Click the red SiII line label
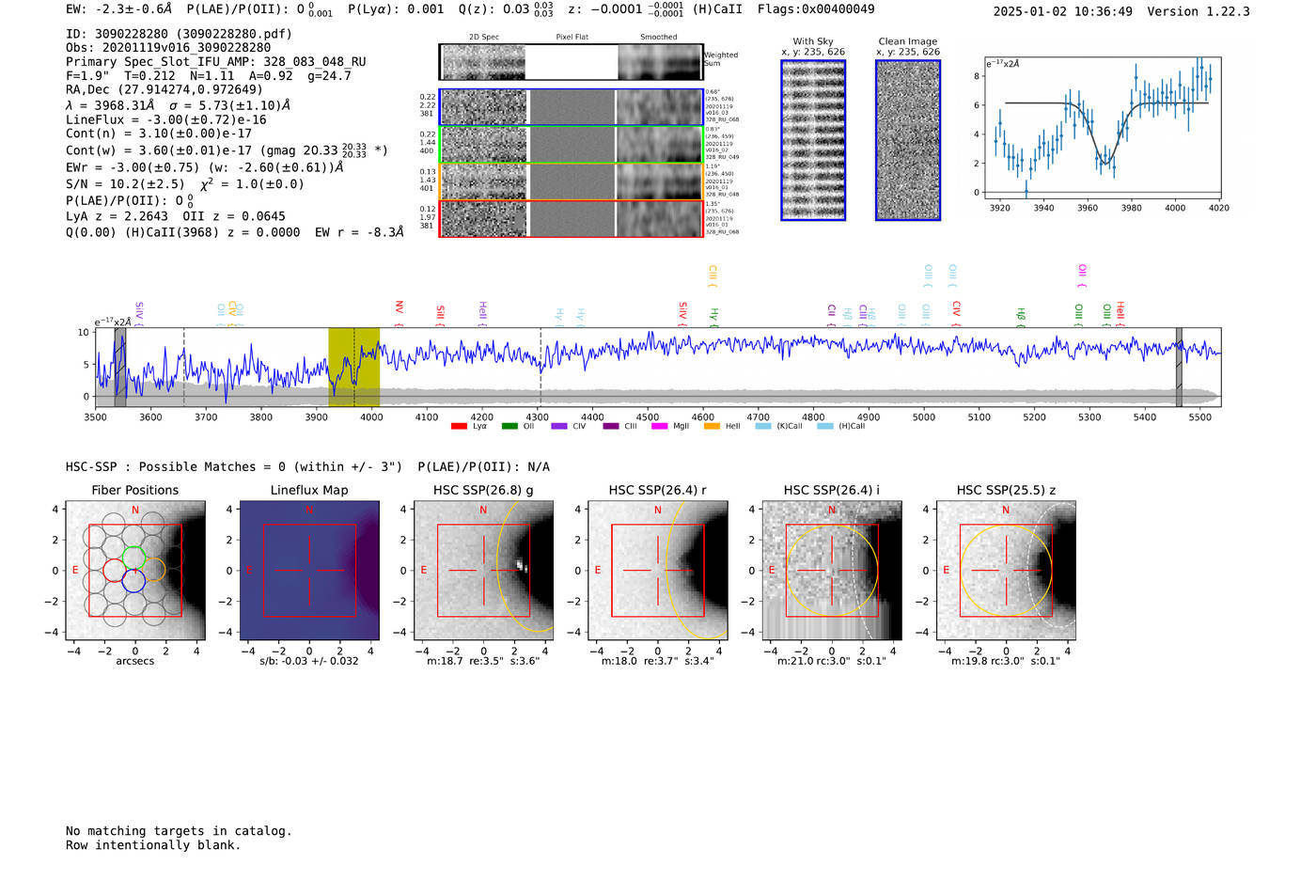 click(440, 315)
